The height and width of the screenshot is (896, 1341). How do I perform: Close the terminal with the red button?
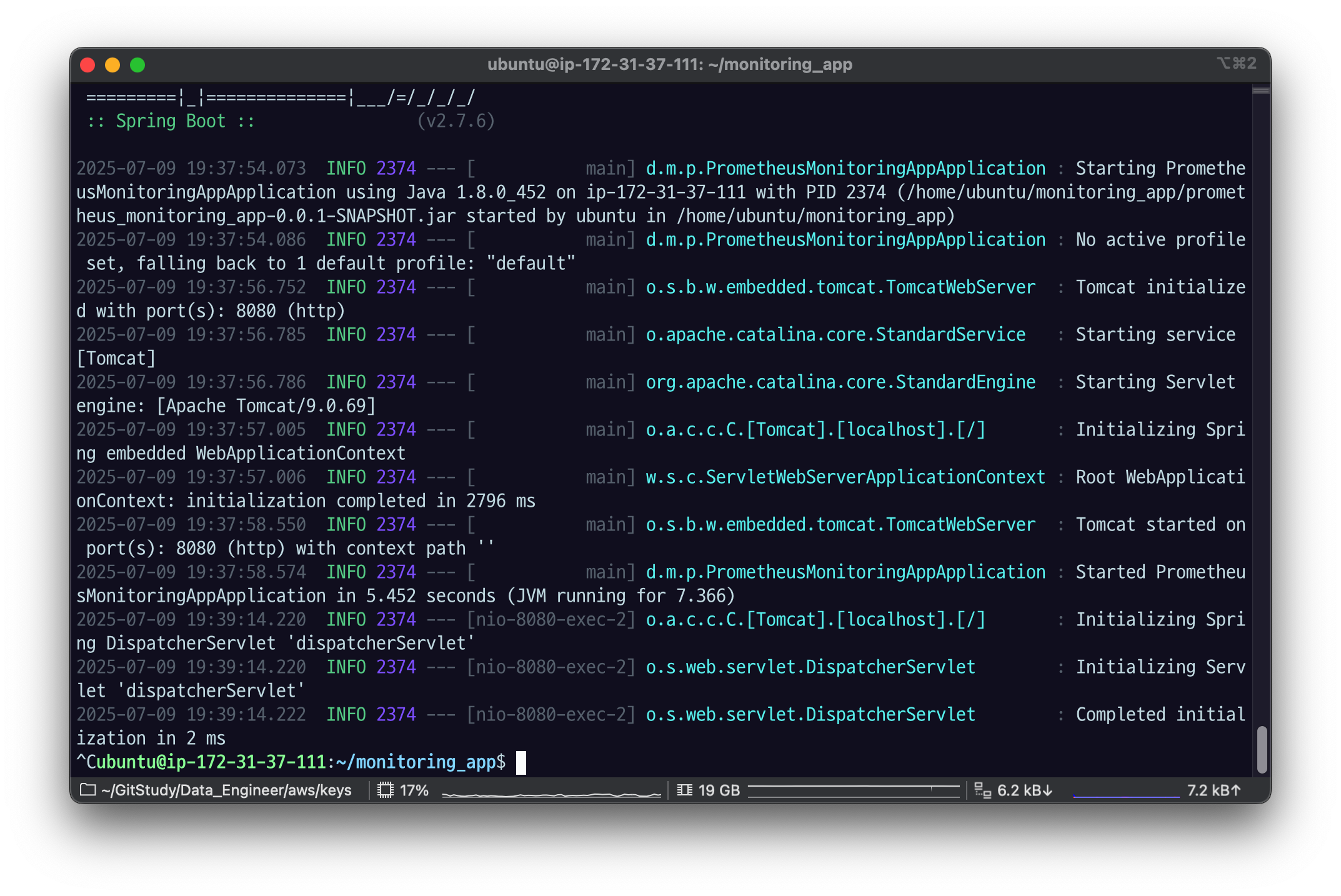coord(87,65)
